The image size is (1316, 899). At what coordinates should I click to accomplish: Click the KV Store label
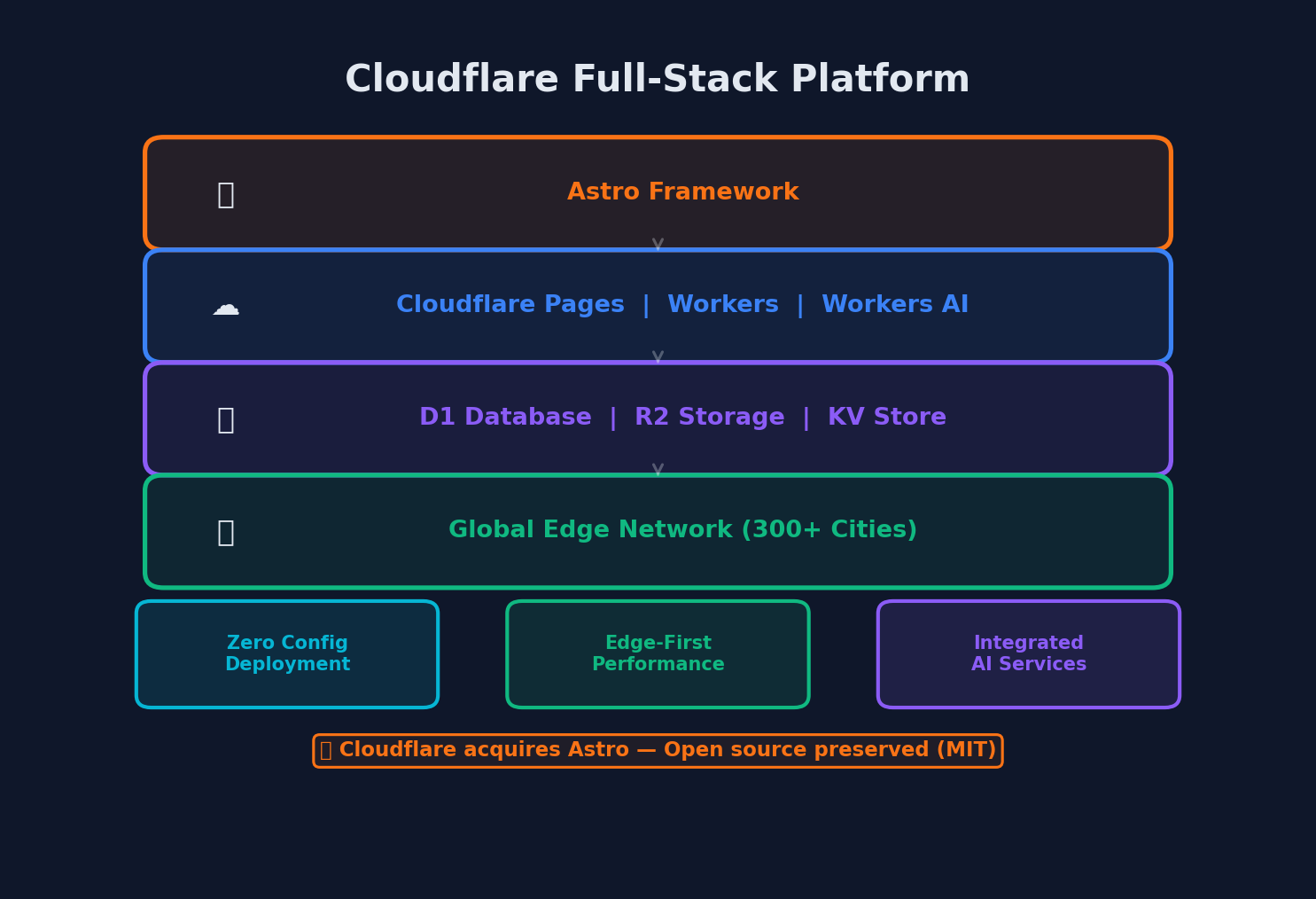886,417
